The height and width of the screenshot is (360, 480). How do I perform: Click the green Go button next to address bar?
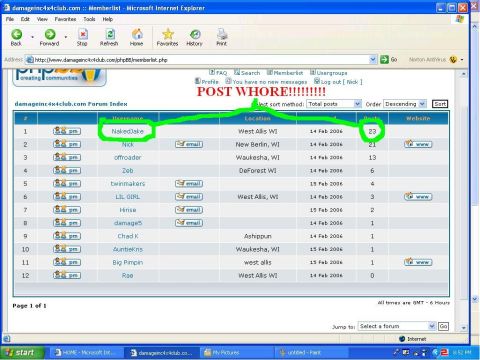click(389, 60)
